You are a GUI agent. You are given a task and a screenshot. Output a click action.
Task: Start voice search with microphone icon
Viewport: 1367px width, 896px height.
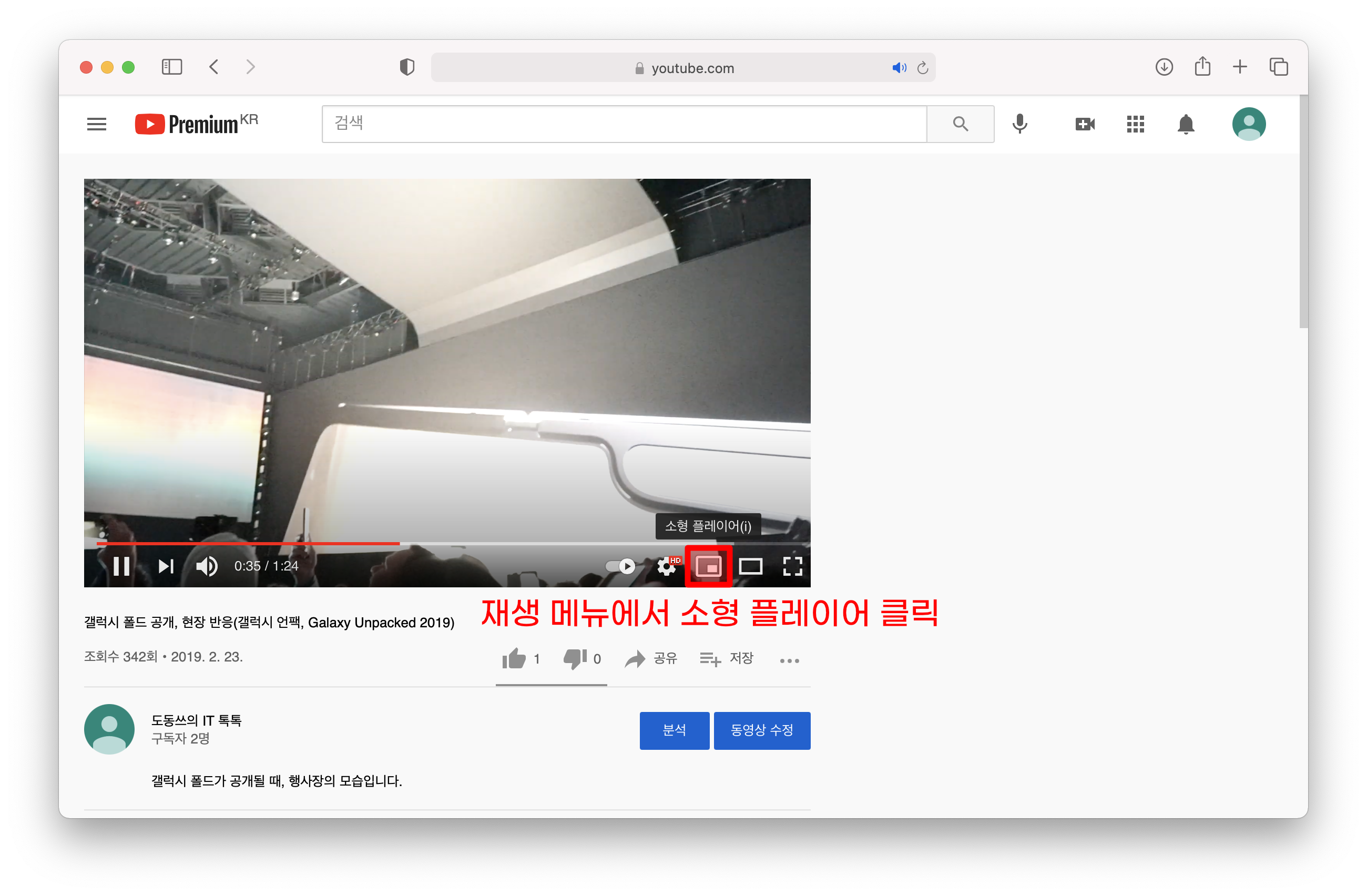click(x=1019, y=124)
